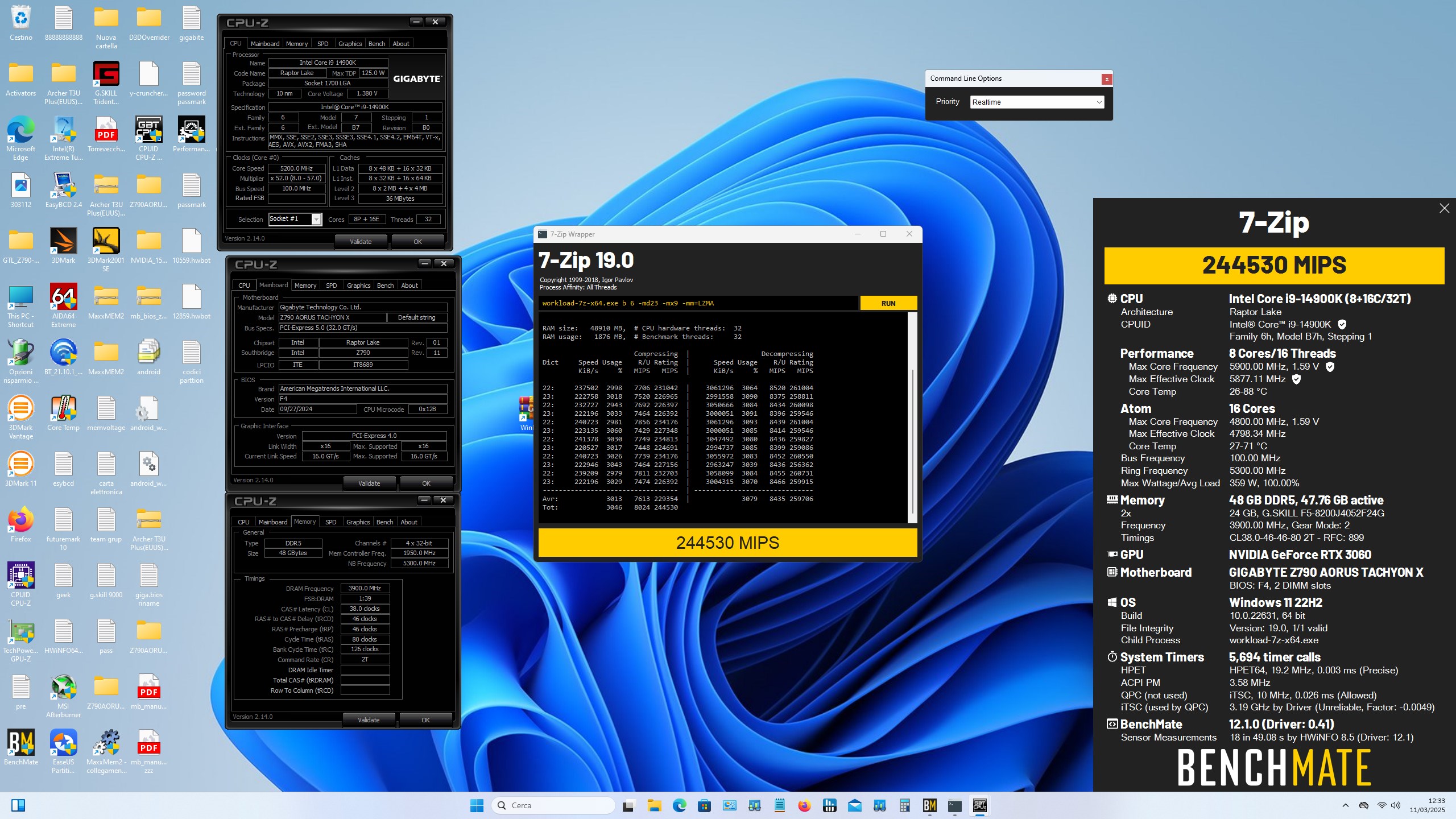Viewport: 1456px width, 819px height.
Task: Select About tab in middle CPU-Z window
Action: tap(409, 286)
